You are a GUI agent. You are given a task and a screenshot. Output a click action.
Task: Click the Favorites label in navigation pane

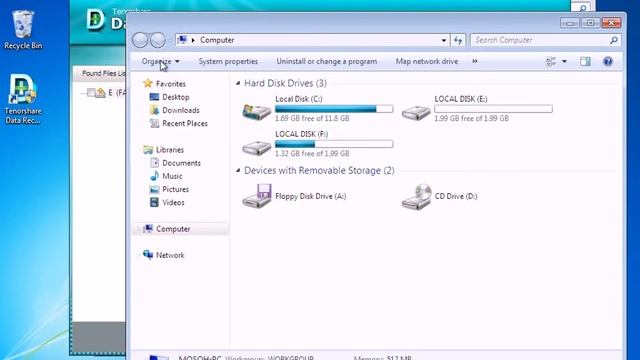point(171,84)
